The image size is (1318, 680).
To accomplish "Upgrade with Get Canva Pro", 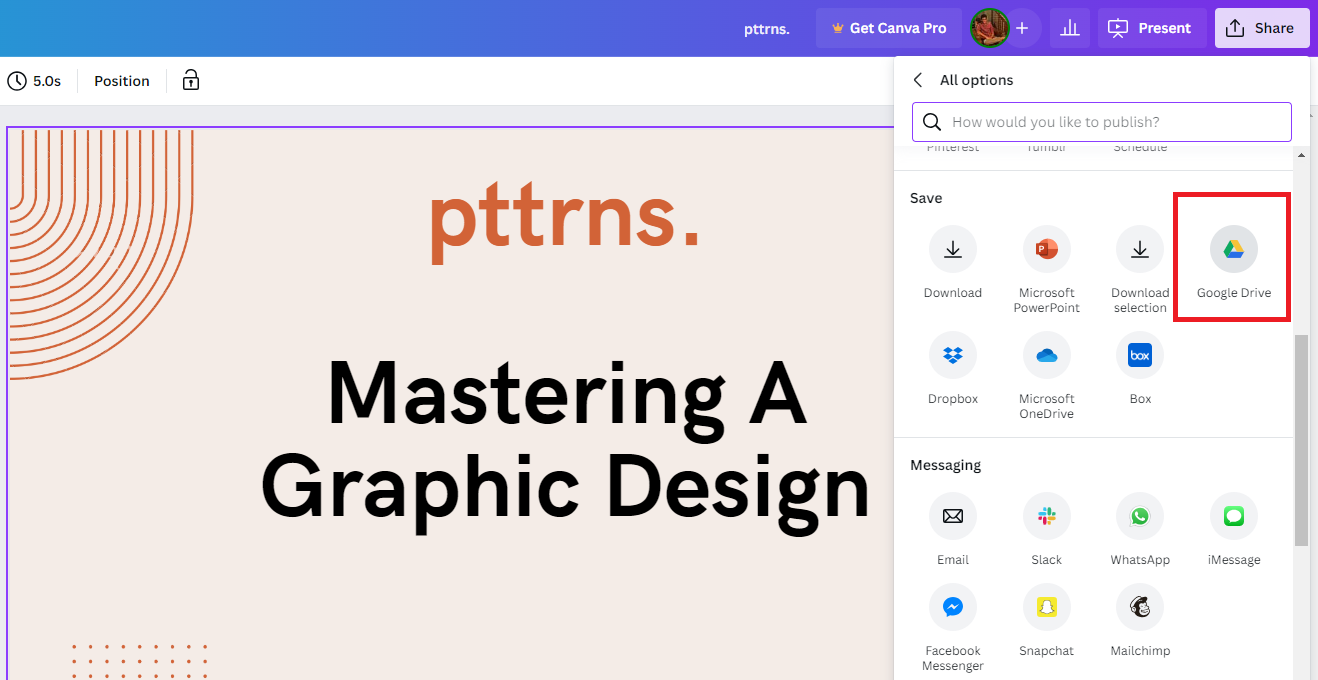I will tap(888, 28).
